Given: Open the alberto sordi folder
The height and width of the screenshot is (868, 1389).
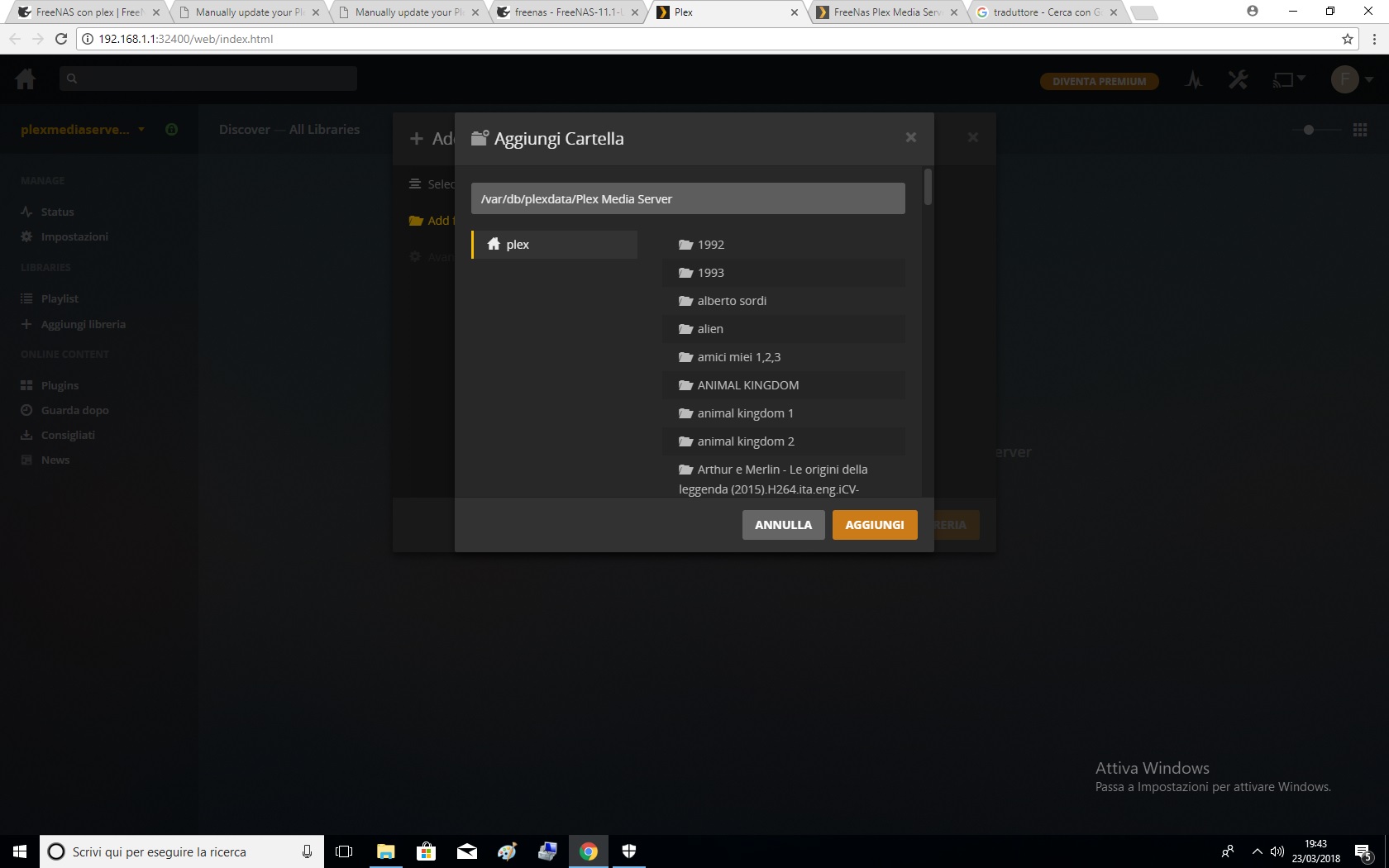Looking at the screenshot, I should click(x=783, y=301).
